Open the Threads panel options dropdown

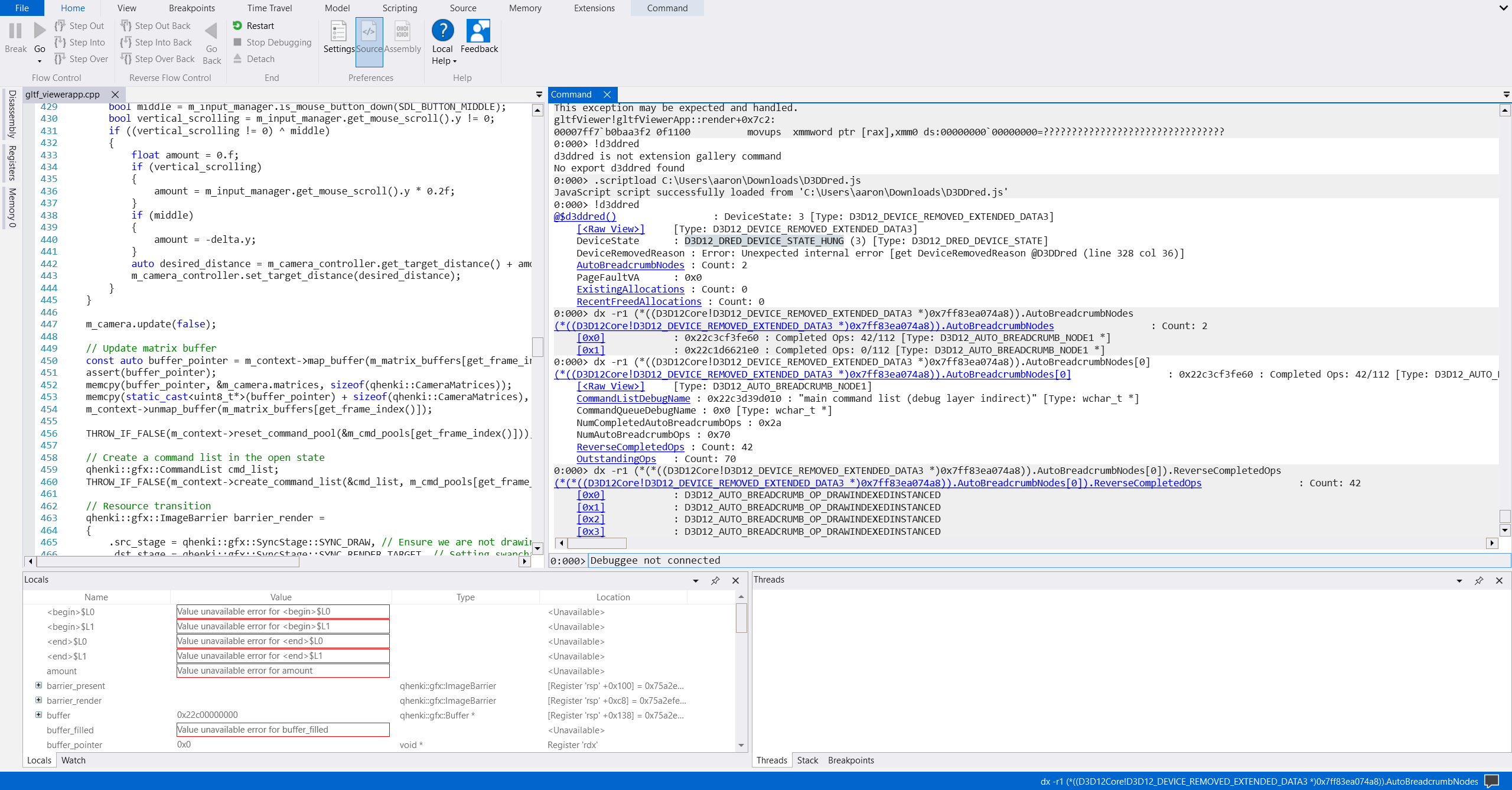tap(1459, 581)
